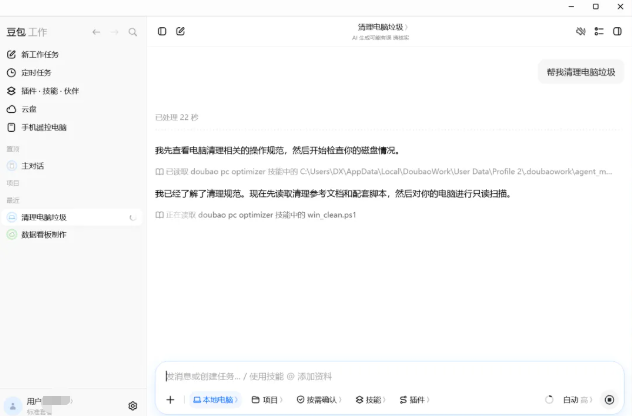
Task: Open the user profile avatar
Action: point(13,406)
